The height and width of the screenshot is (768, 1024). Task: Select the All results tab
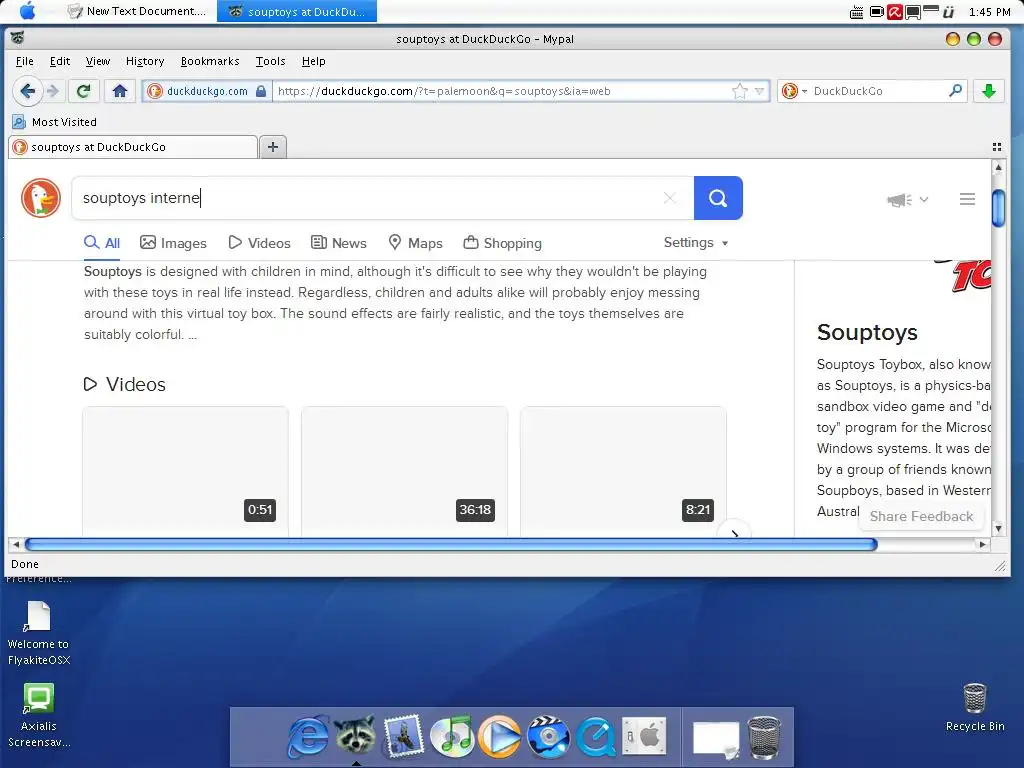click(x=102, y=243)
